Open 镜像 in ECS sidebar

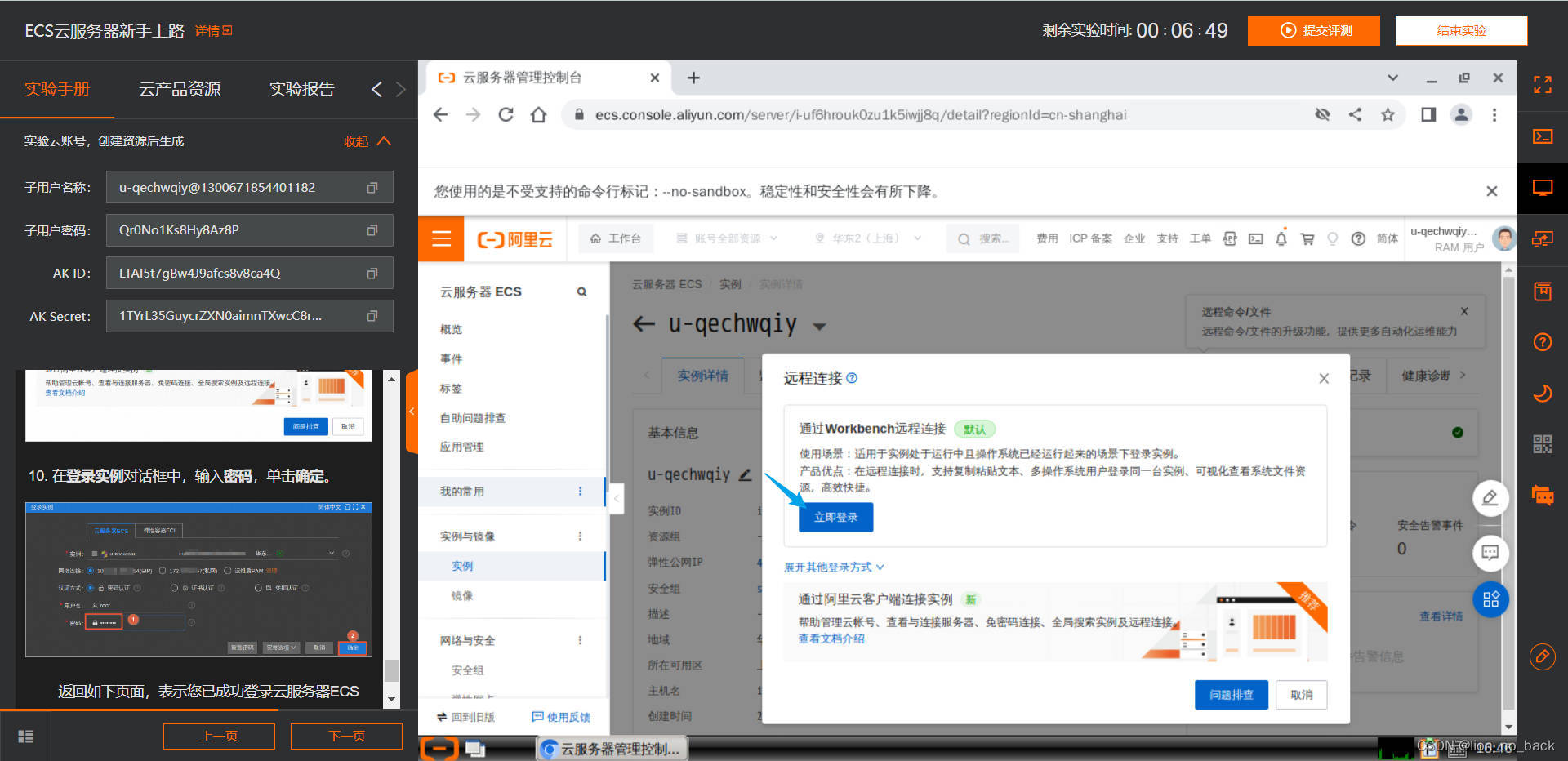[462, 595]
